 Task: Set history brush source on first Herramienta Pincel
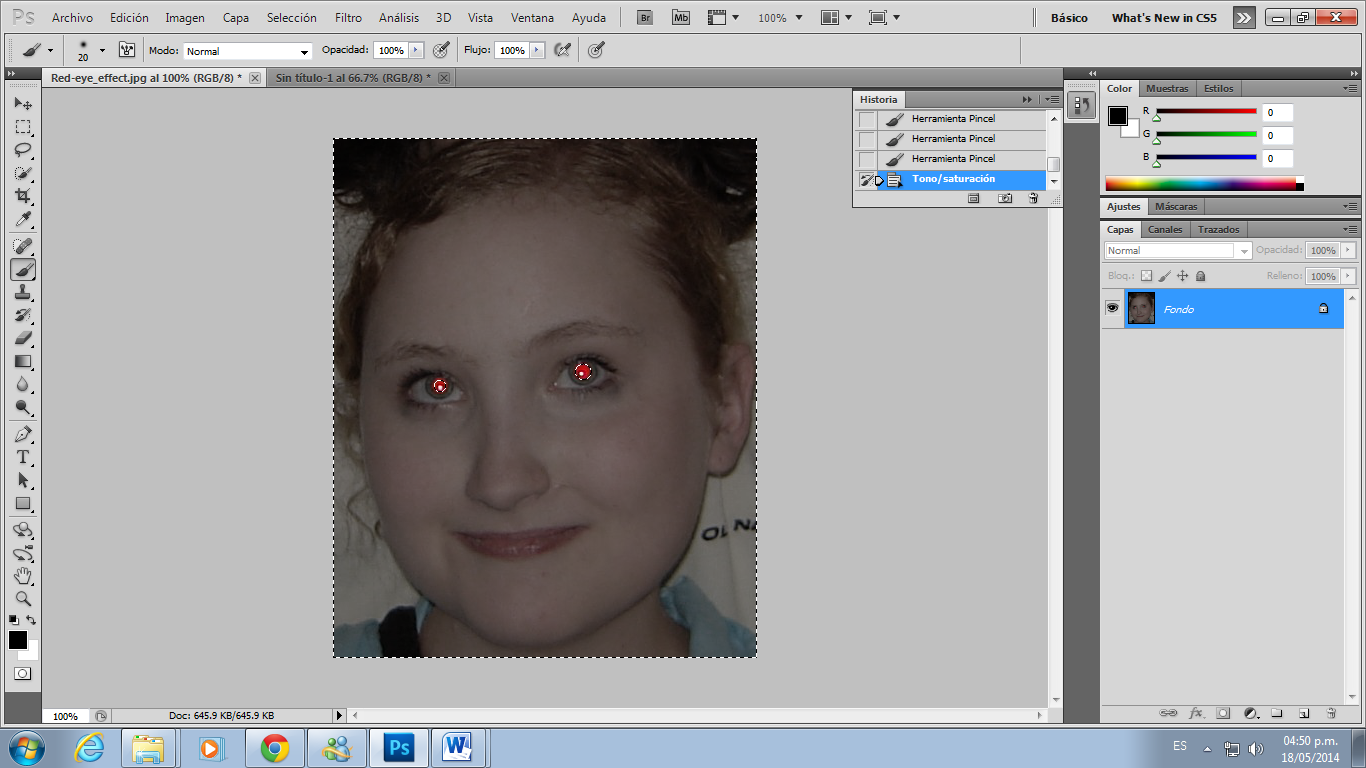point(866,119)
